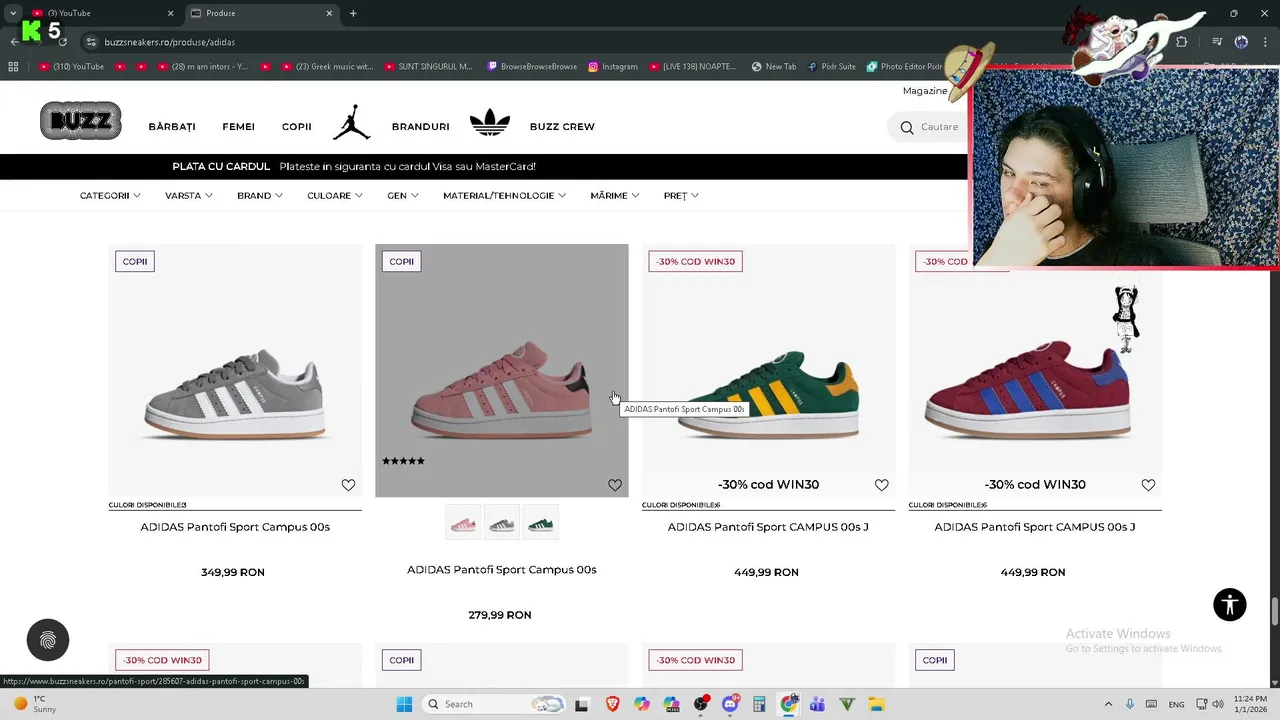Open the COPII menu
The height and width of the screenshot is (720, 1280).
coord(297,127)
